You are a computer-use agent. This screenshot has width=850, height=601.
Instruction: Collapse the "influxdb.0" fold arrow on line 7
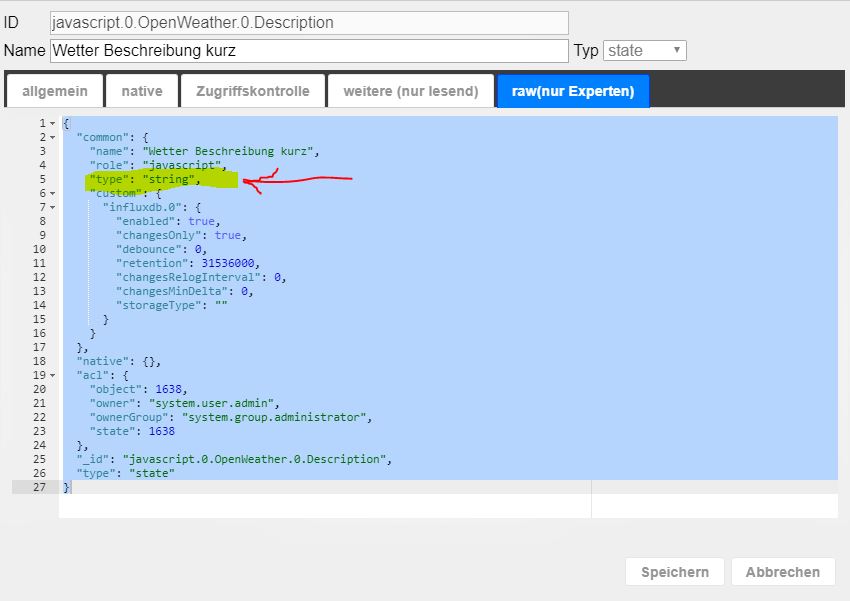(53, 208)
